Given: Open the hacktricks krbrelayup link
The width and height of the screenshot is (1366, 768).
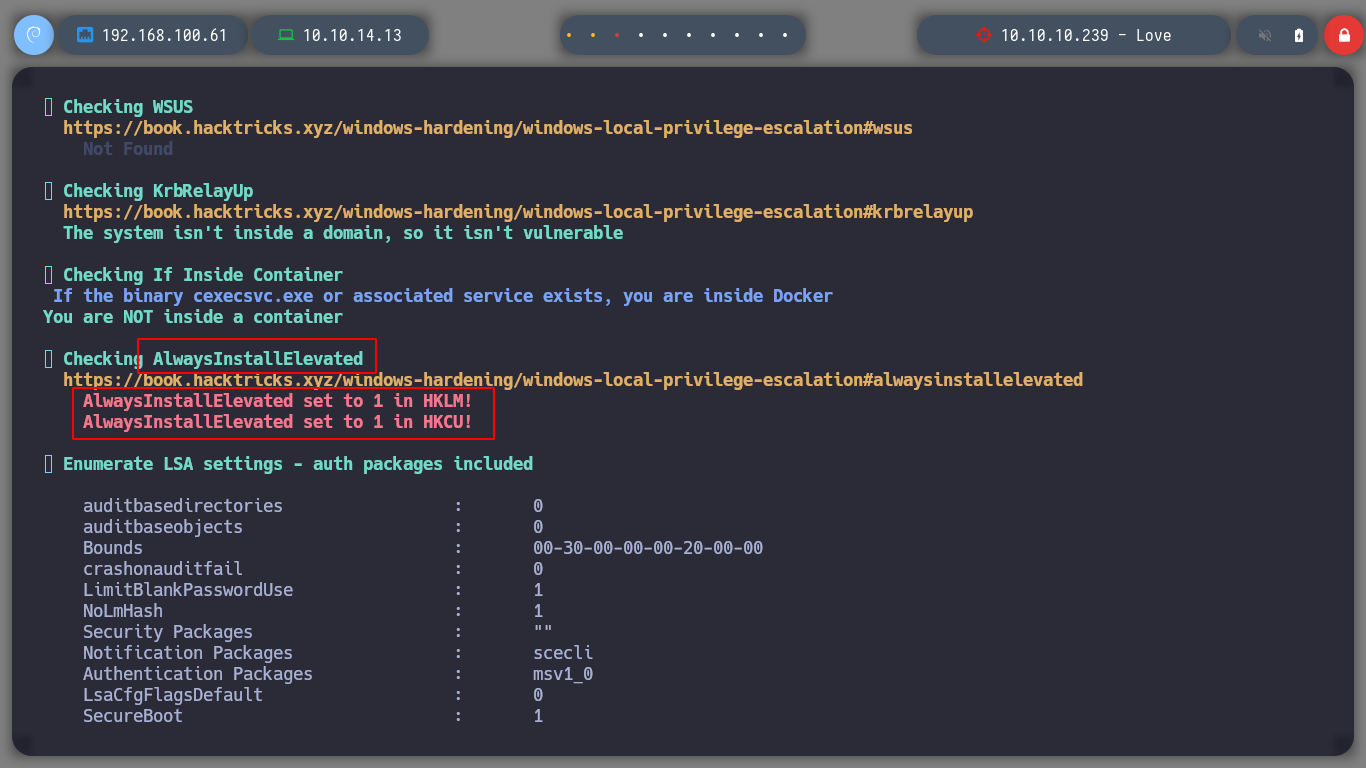Looking at the screenshot, I should [518, 212].
